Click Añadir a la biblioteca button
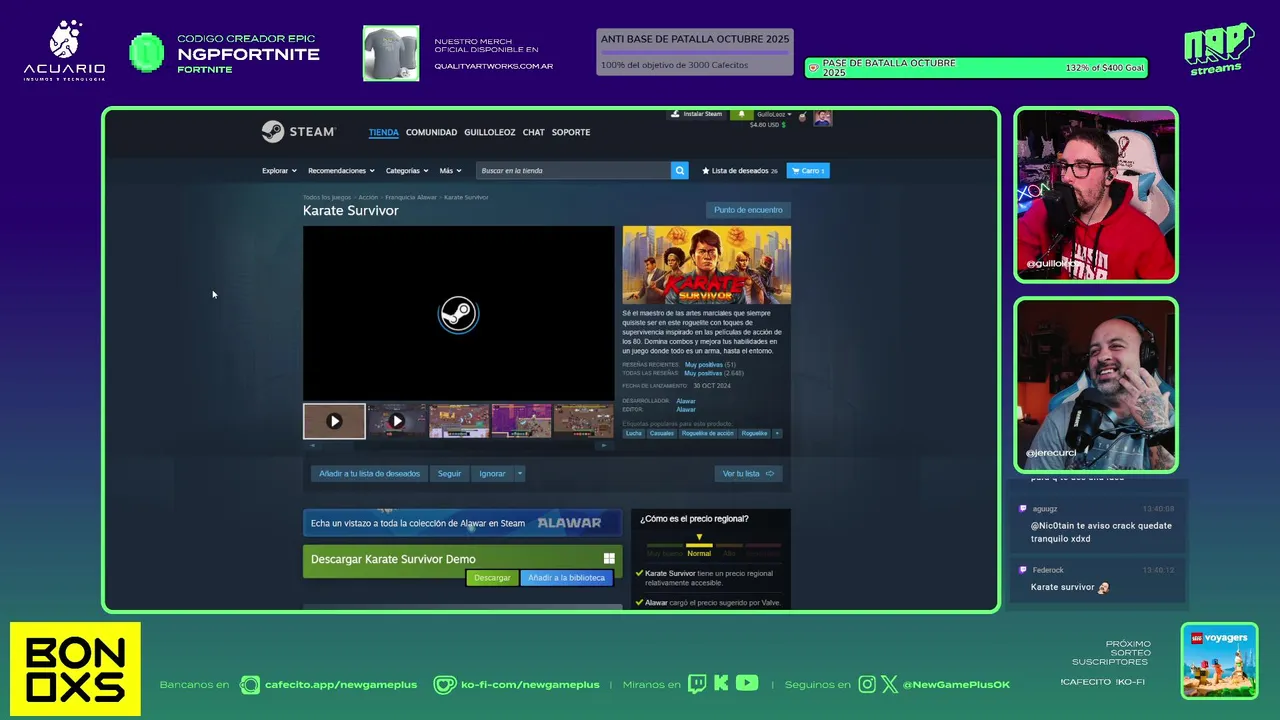1280x720 pixels. click(x=566, y=578)
